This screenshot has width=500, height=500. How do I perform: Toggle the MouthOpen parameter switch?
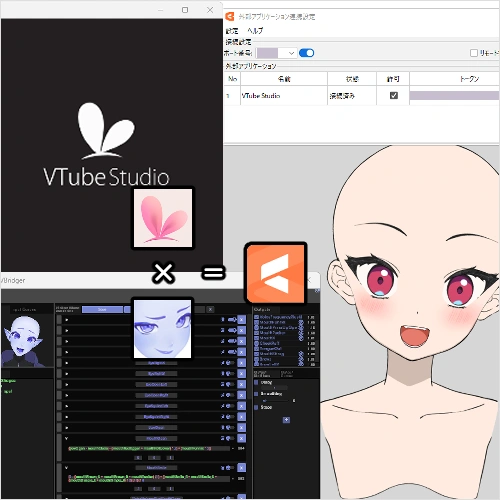[230, 438]
